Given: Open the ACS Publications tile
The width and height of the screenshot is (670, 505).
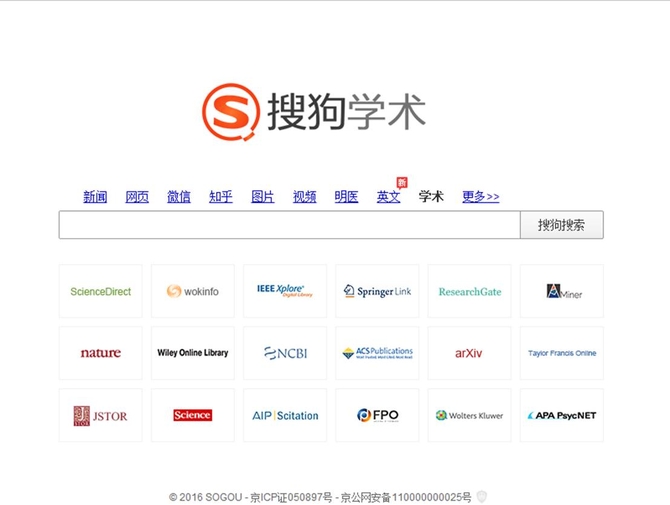Looking at the screenshot, I should coord(377,353).
